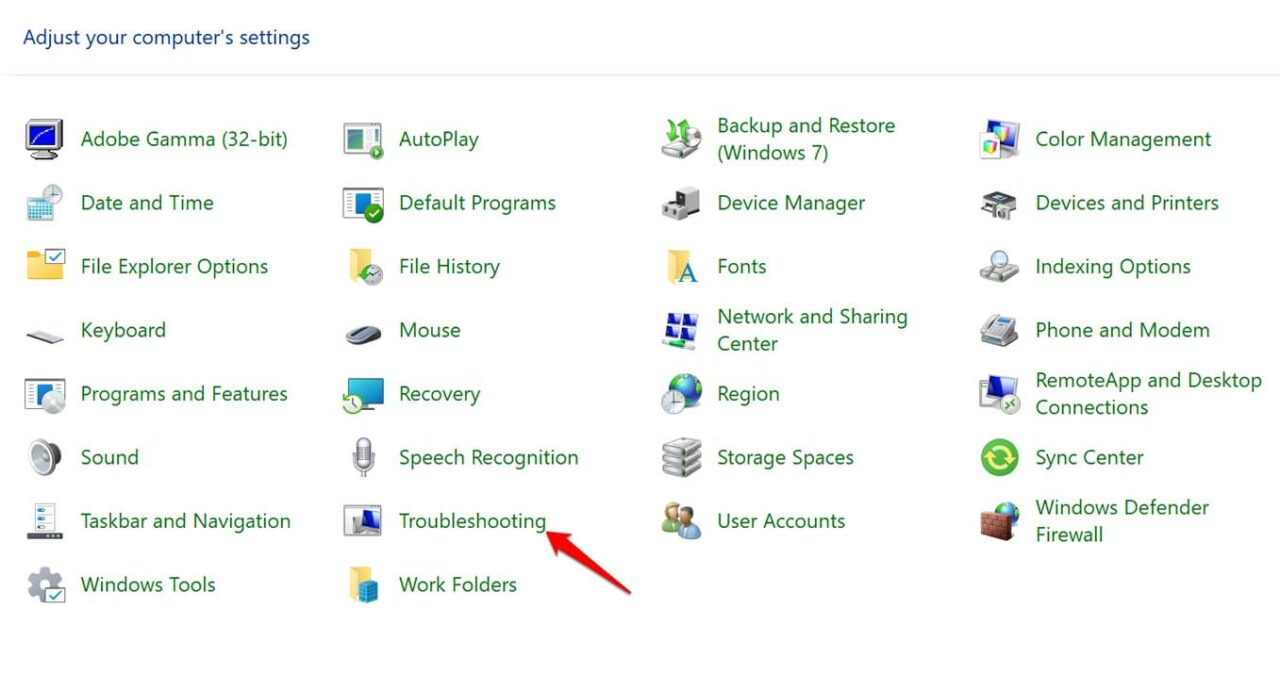Click the Recovery monitor icon
This screenshot has height=690, width=1280.
(x=363, y=394)
